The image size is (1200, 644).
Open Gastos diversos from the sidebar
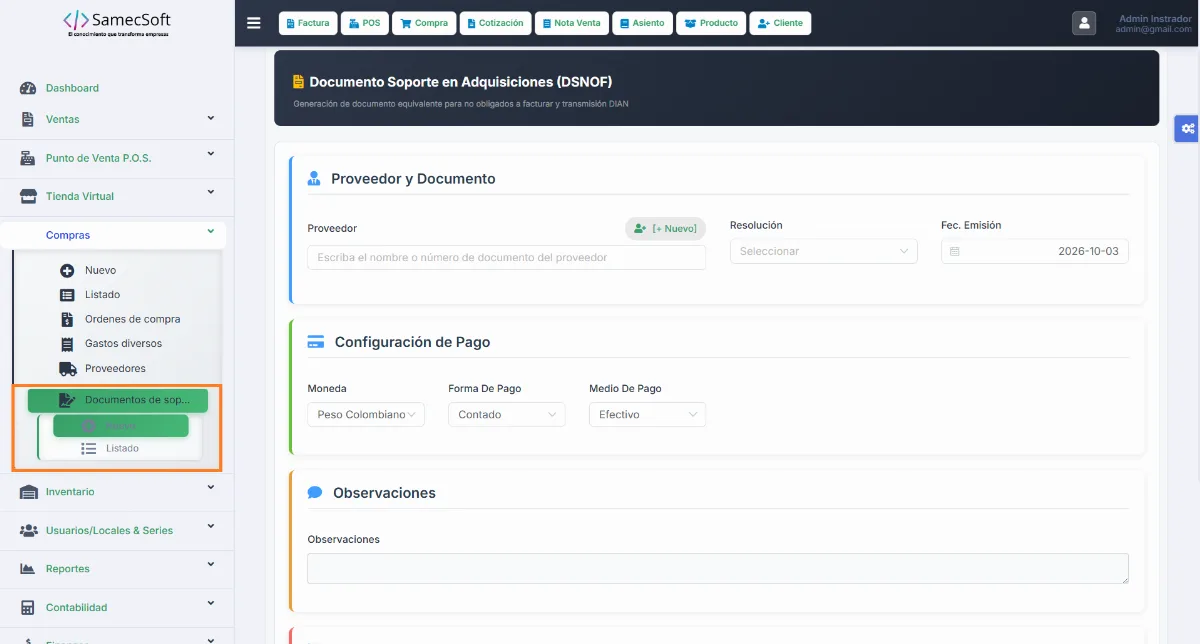123,343
